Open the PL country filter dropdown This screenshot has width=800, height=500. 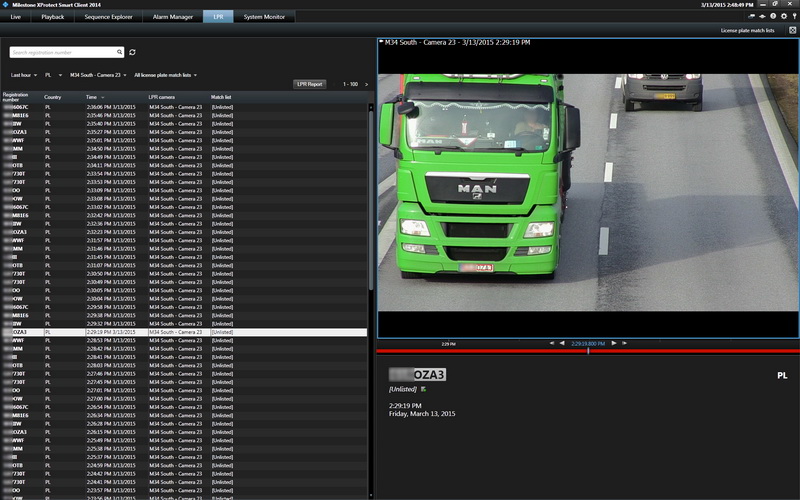click(52, 75)
